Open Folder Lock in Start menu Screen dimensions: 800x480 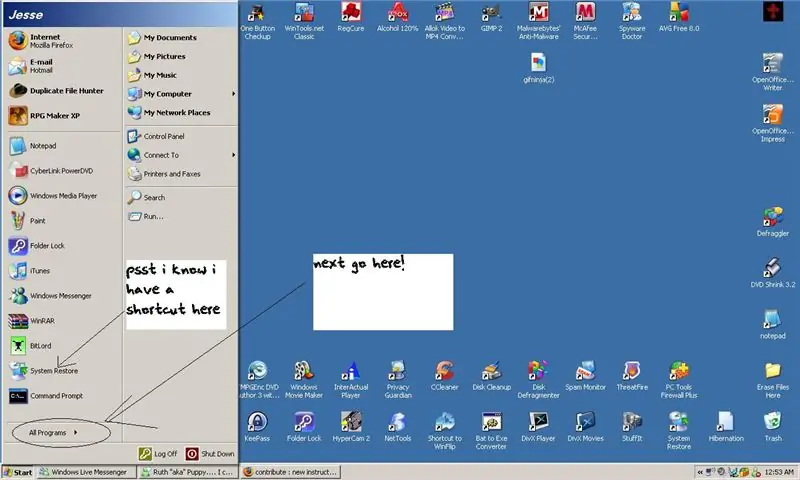tap(61, 246)
